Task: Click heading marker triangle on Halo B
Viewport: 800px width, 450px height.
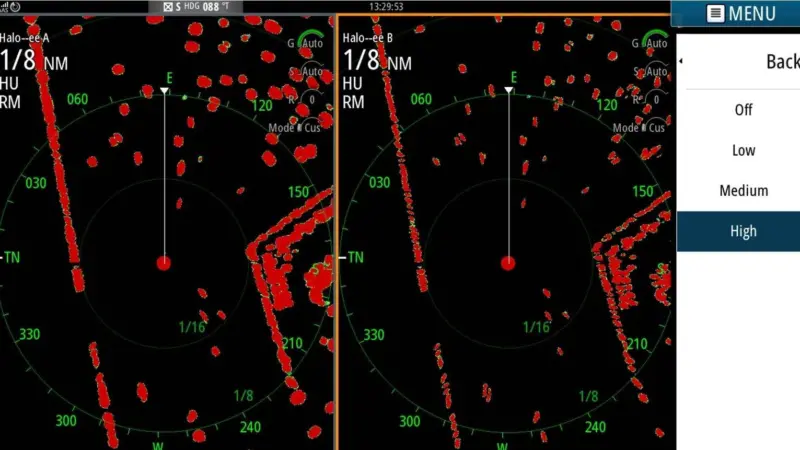Action: pyautogui.click(x=509, y=90)
